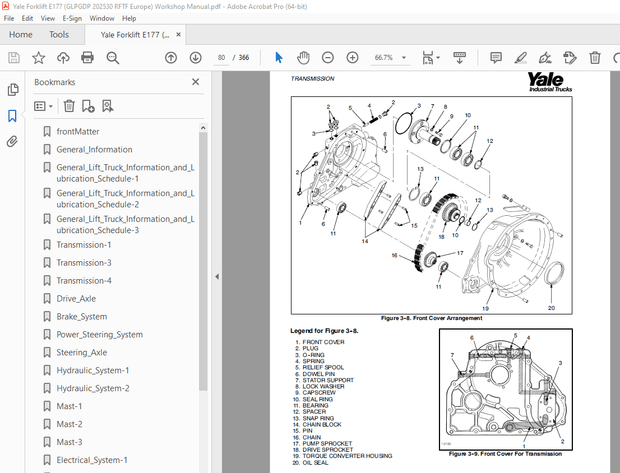Viewport: 620px width, 473px height.
Task: Click the scrolling mode icon
Action: coord(459,58)
